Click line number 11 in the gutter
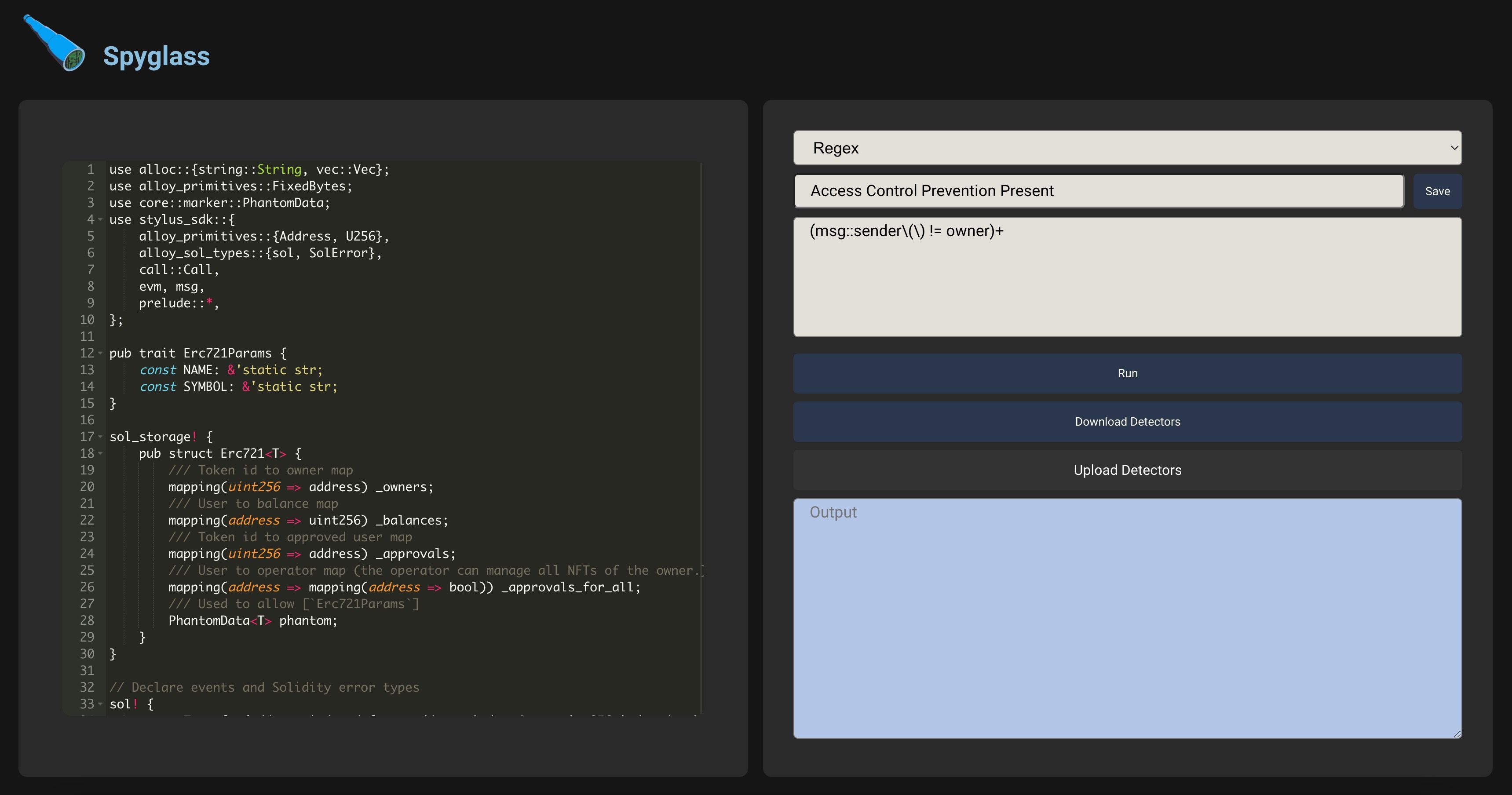This screenshot has width=1512, height=795. [87, 337]
